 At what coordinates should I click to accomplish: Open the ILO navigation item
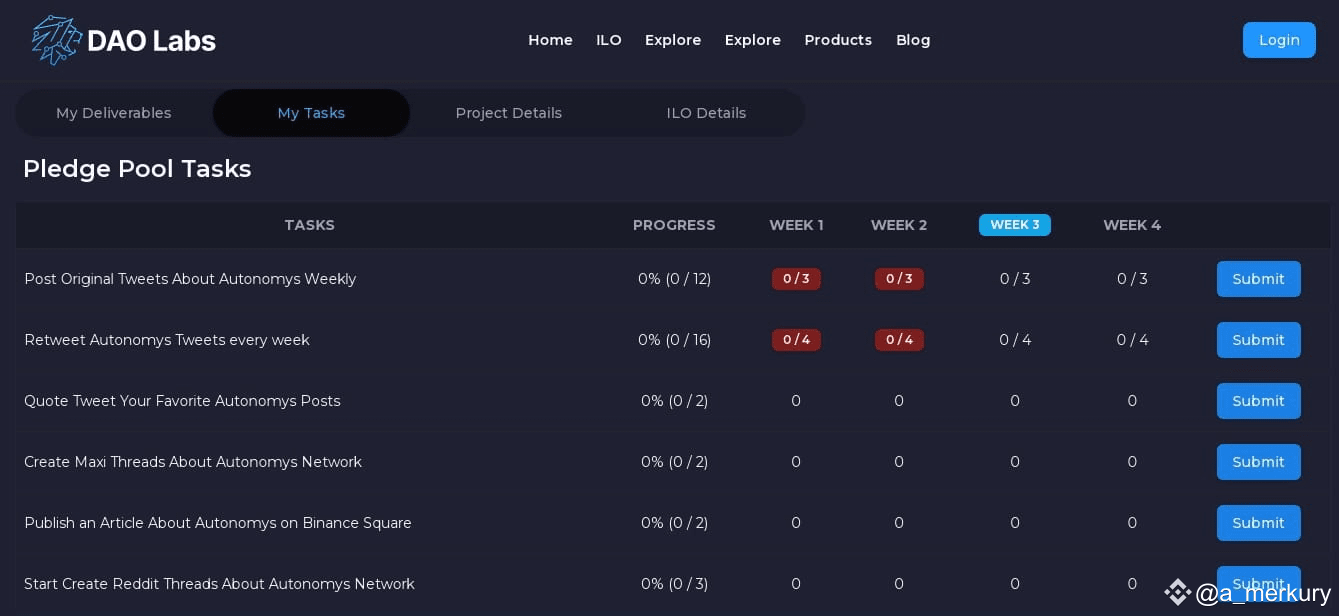tap(609, 40)
